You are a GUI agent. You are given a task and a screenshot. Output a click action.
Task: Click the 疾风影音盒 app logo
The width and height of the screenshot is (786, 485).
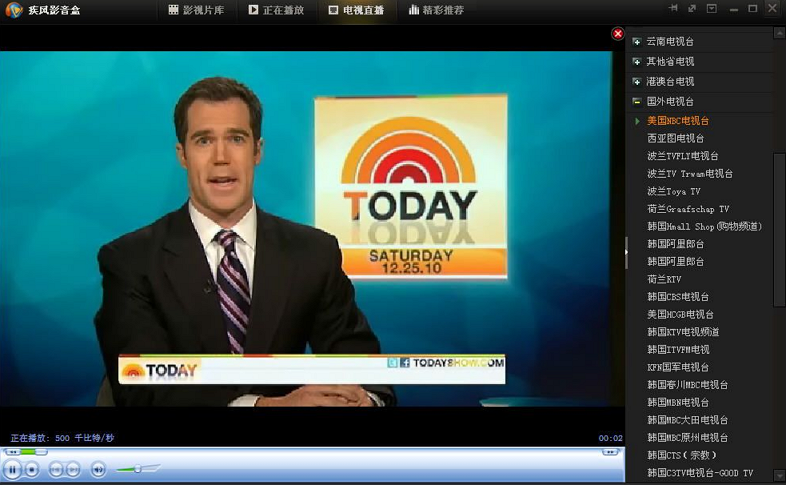pos(13,10)
